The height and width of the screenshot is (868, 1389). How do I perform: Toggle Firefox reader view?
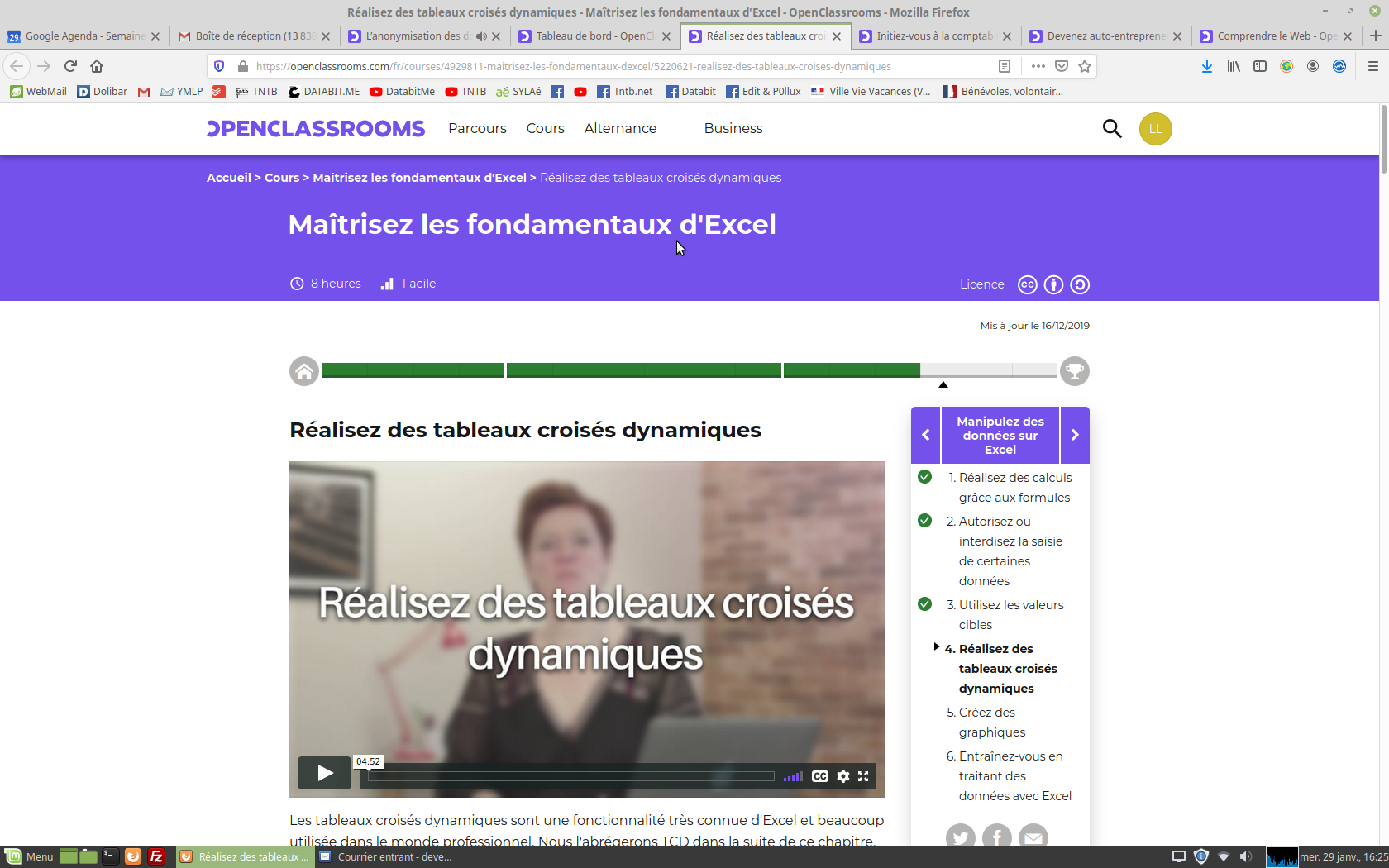tap(1005, 66)
